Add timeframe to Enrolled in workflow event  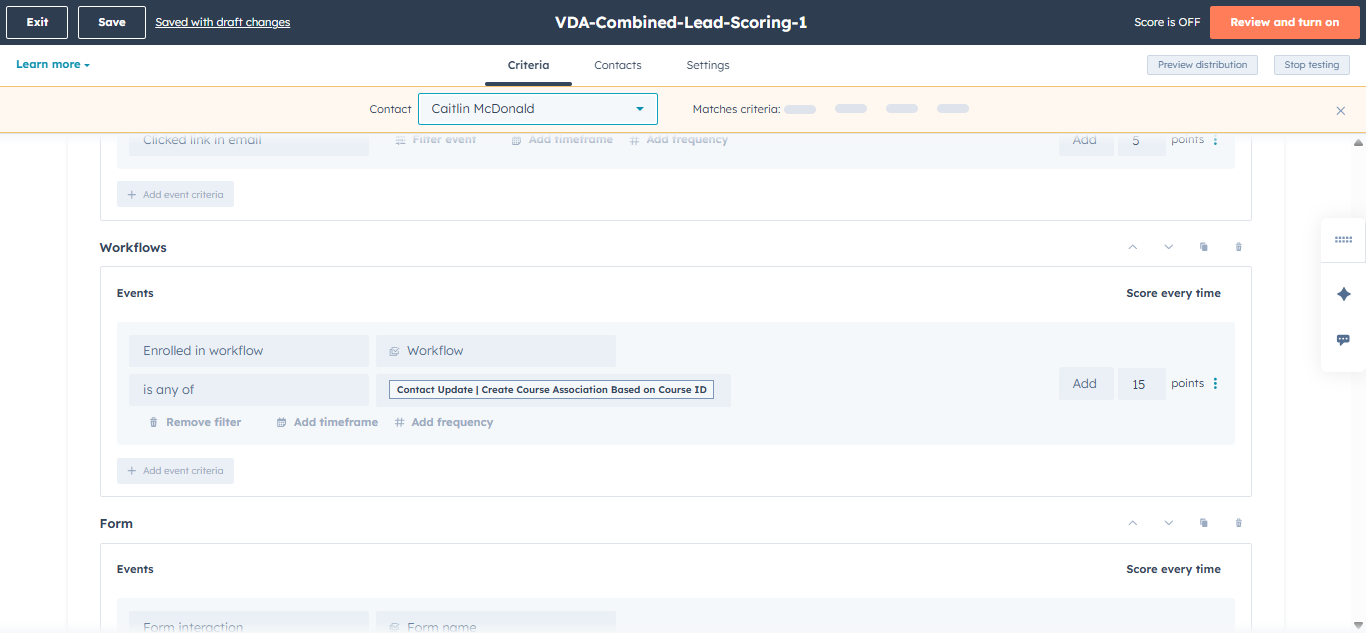(327, 422)
